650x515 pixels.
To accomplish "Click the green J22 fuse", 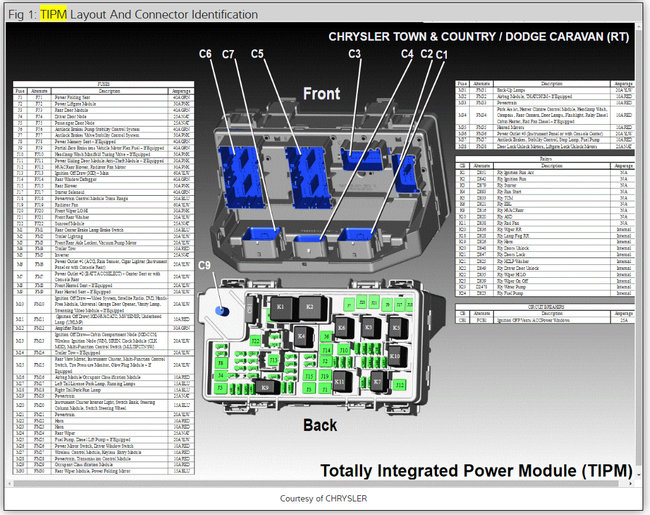I will [x=255, y=341].
